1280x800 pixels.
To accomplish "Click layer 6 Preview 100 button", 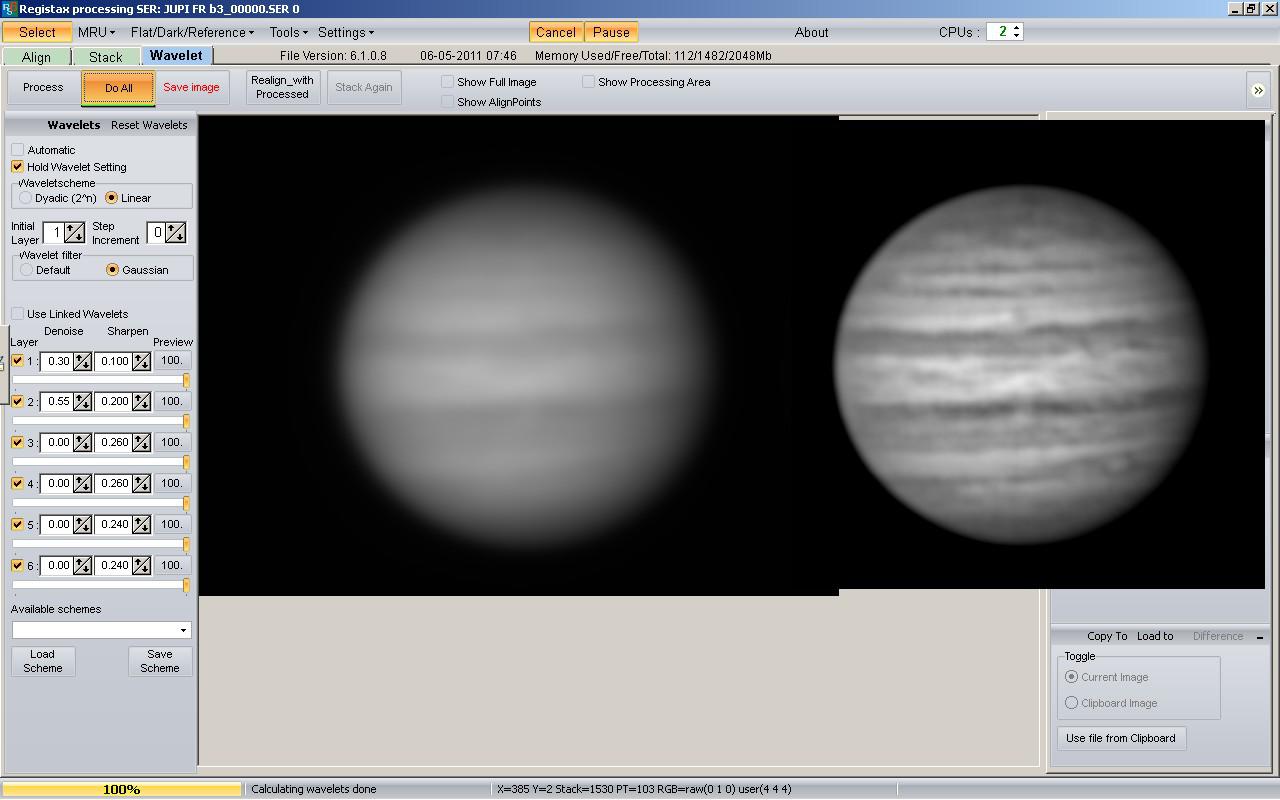I will pos(172,566).
